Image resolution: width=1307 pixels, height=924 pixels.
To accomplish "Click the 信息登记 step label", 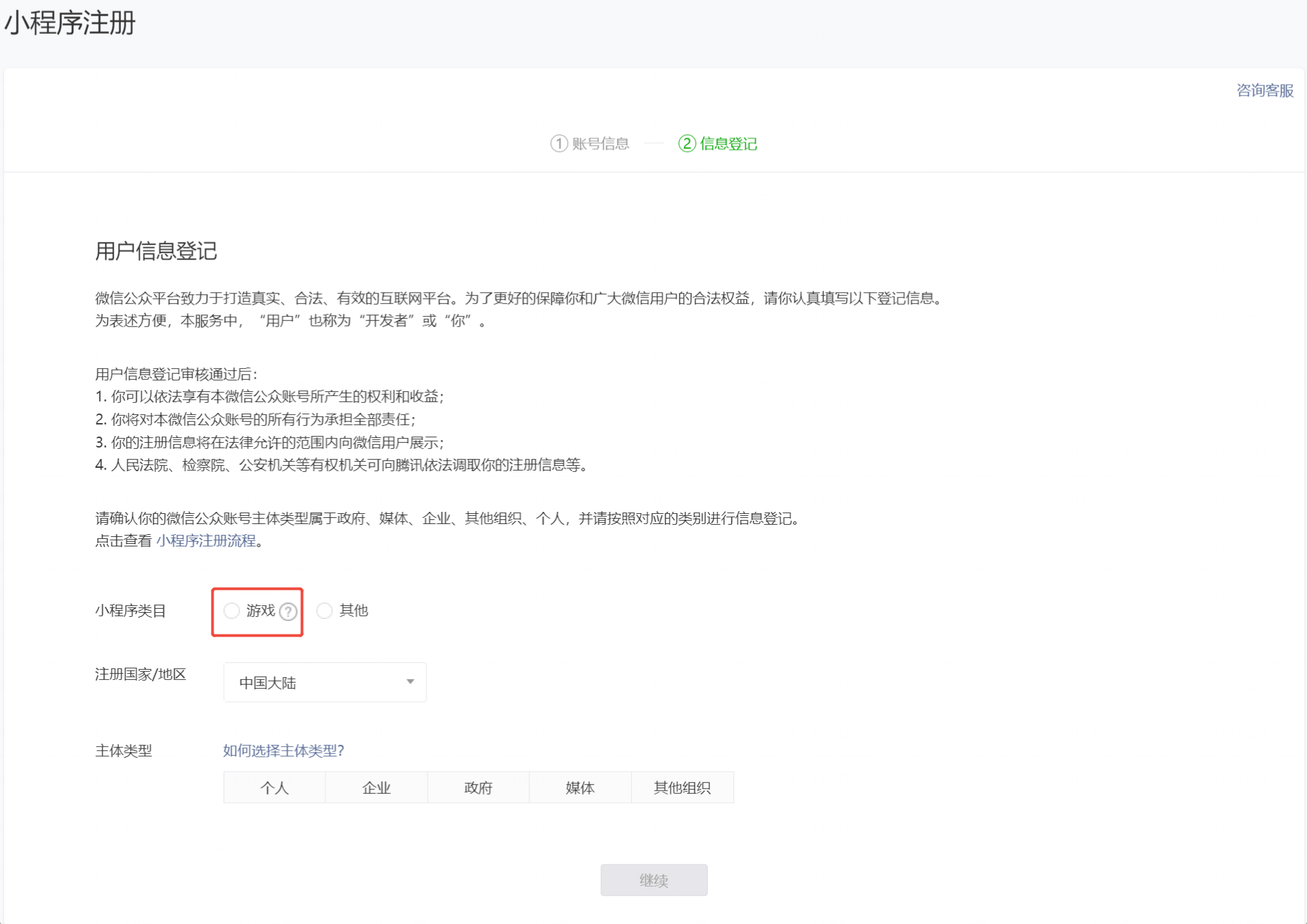I will tap(728, 144).
